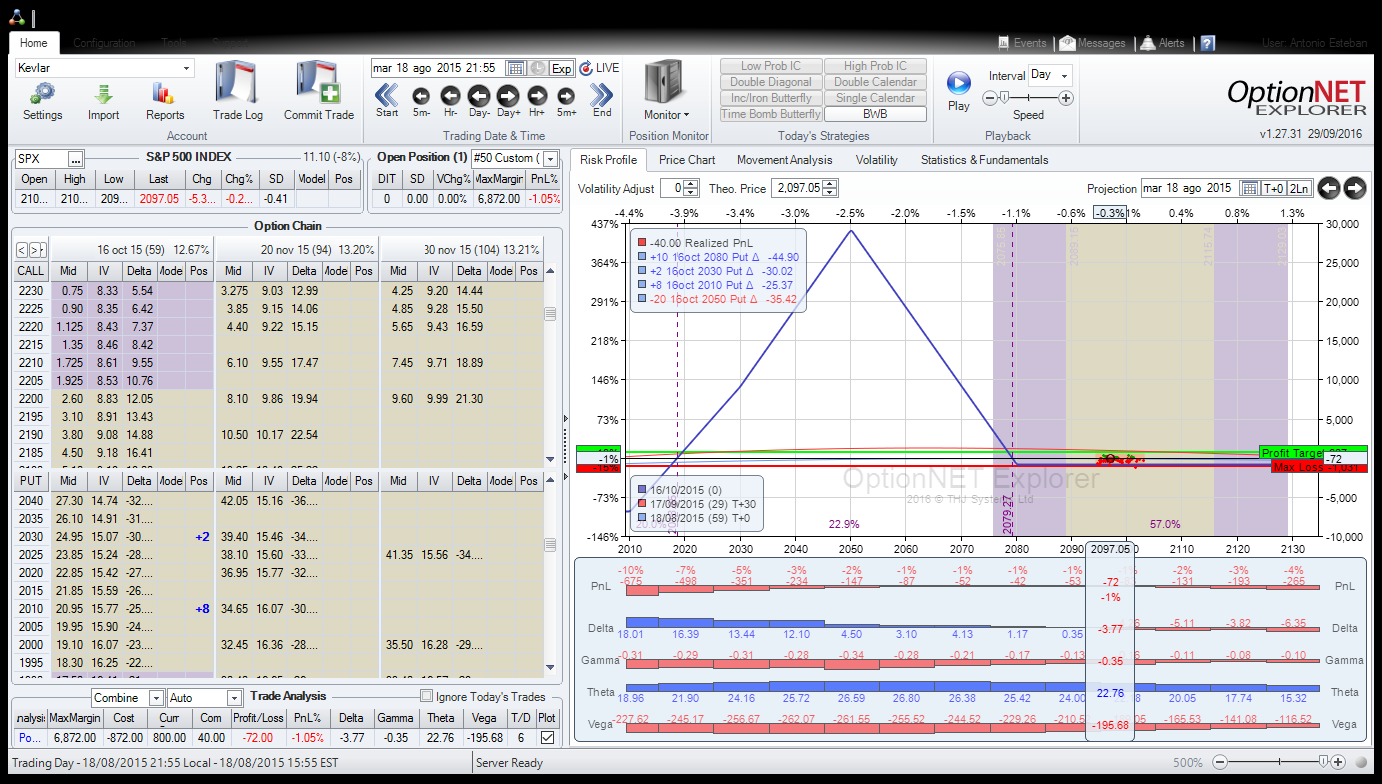
Task: Click the Exp button beside the date
Action: [x=561, y=68]
